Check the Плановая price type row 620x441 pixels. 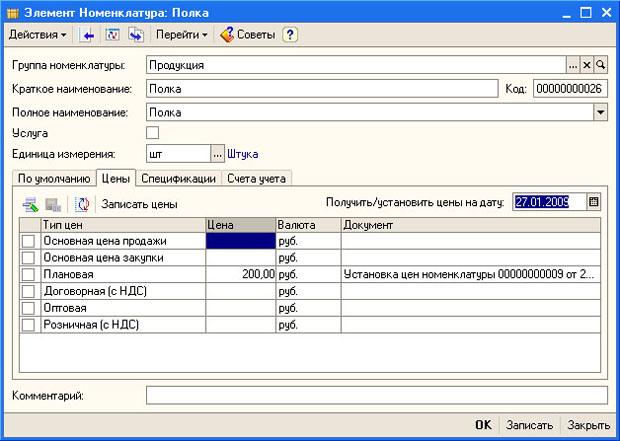click(x=28, y=273)
